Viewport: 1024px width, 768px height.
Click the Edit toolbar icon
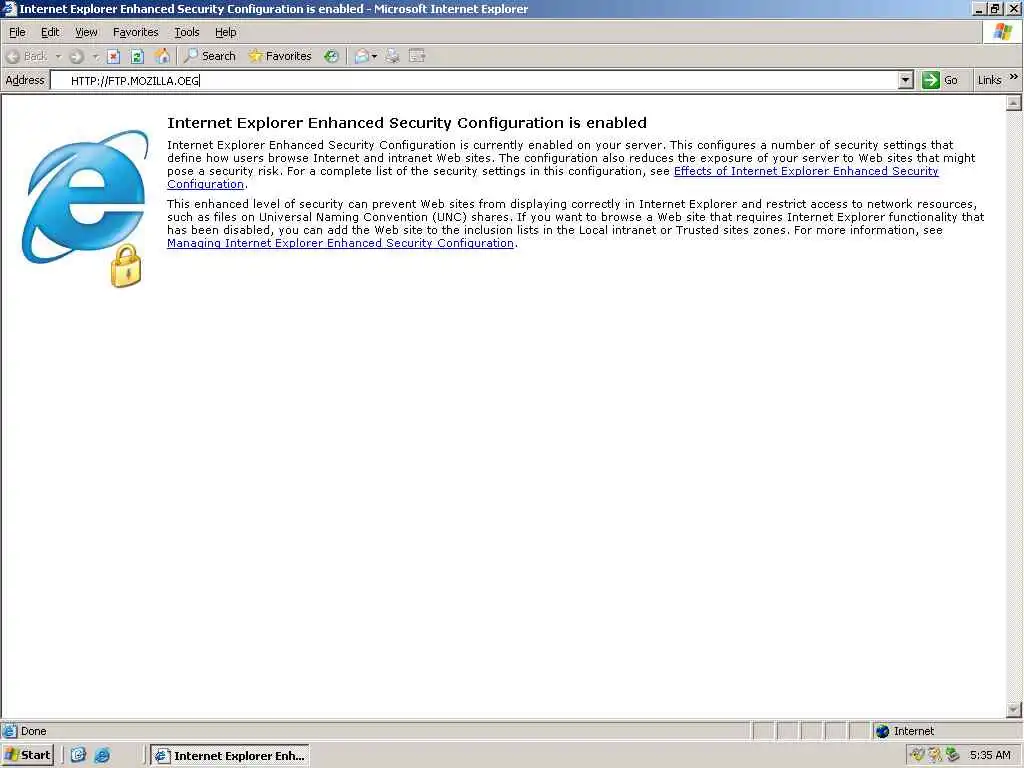(x=417, y=56)
